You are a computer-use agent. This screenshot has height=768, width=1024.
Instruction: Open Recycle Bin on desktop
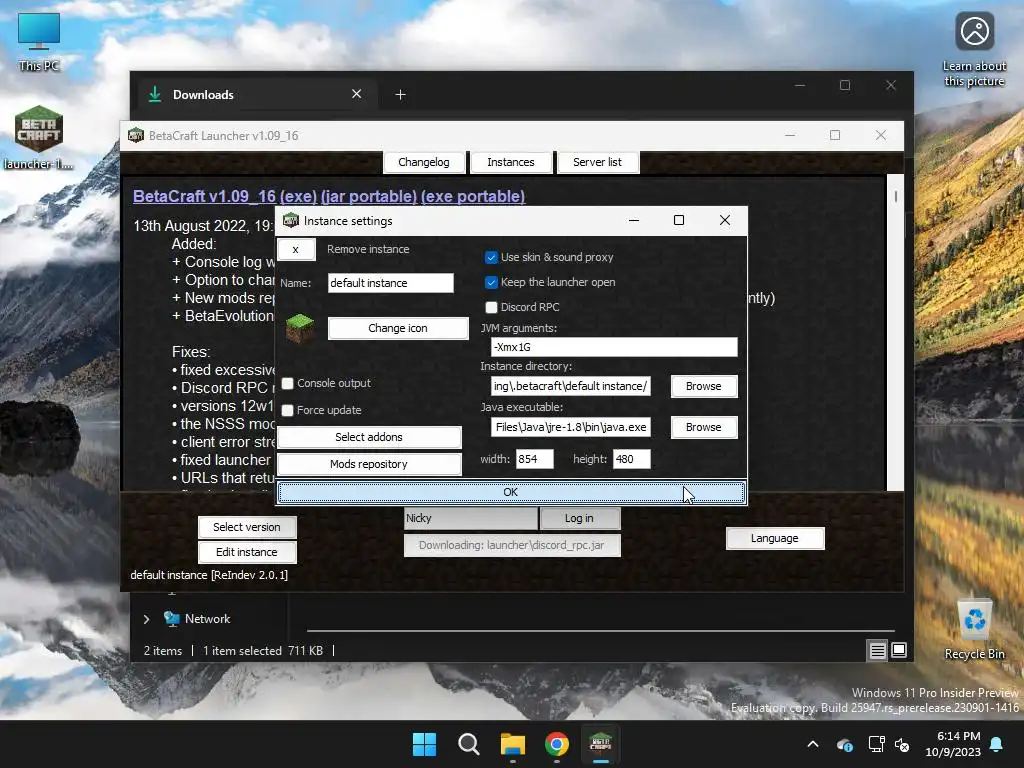tap(974, 628)
